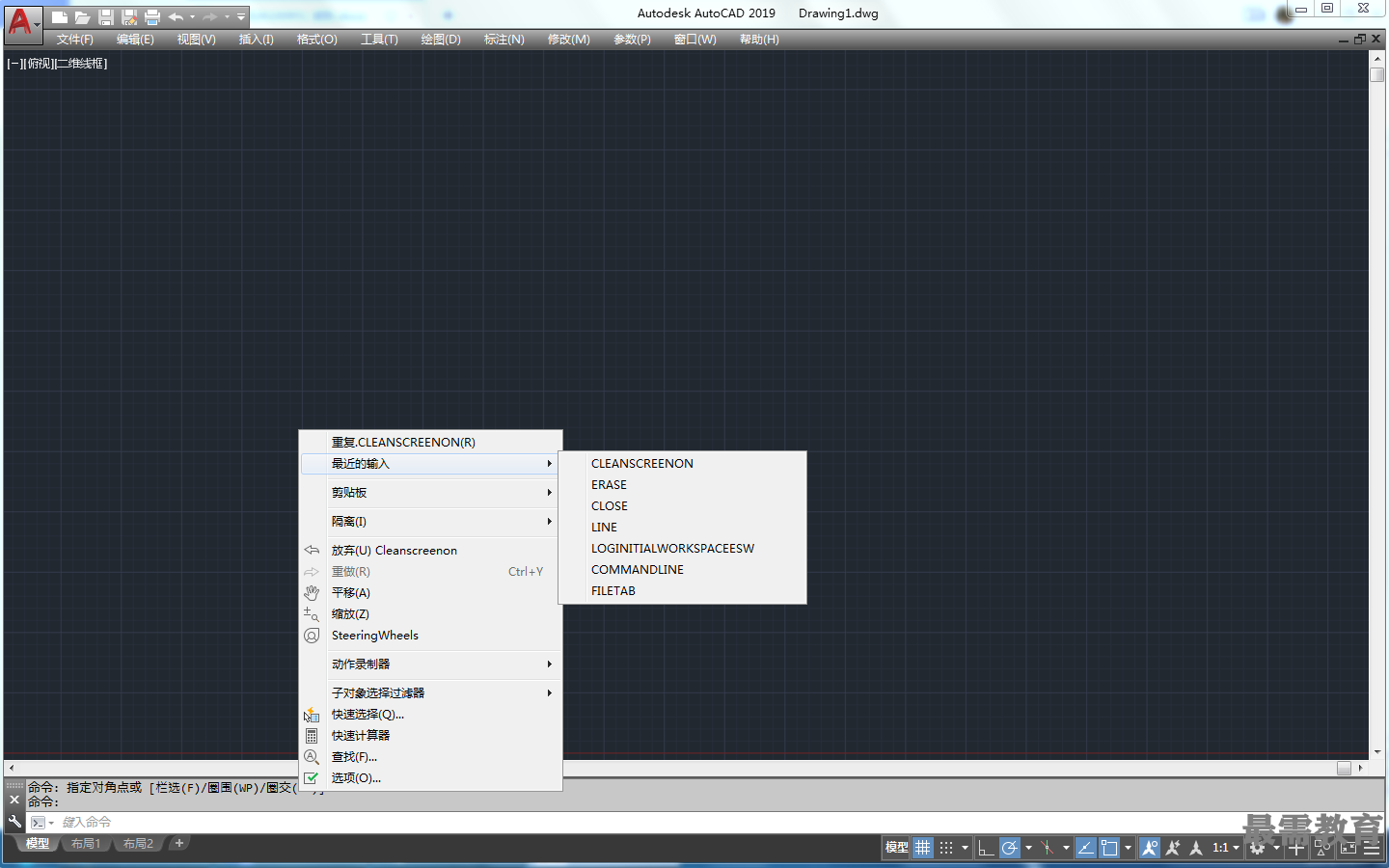1389x868 pixels.
Task: Open the undo history dropdown arrow
Action: 192,17
